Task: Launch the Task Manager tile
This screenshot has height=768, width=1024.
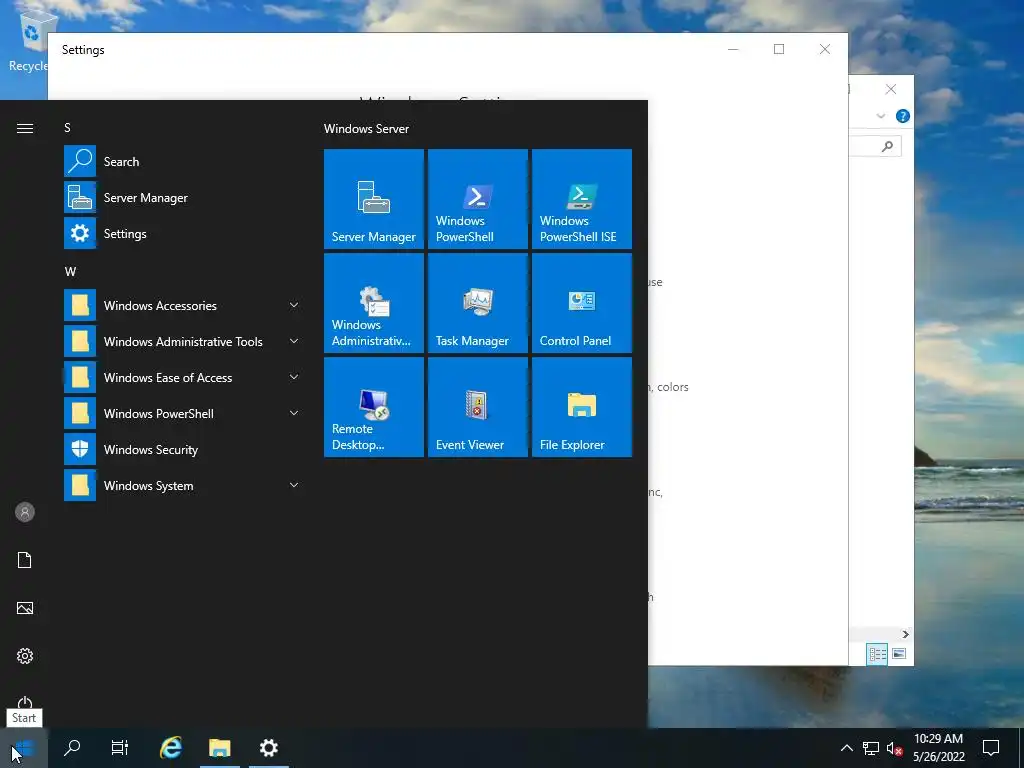Action: click(x=477, y=302)
